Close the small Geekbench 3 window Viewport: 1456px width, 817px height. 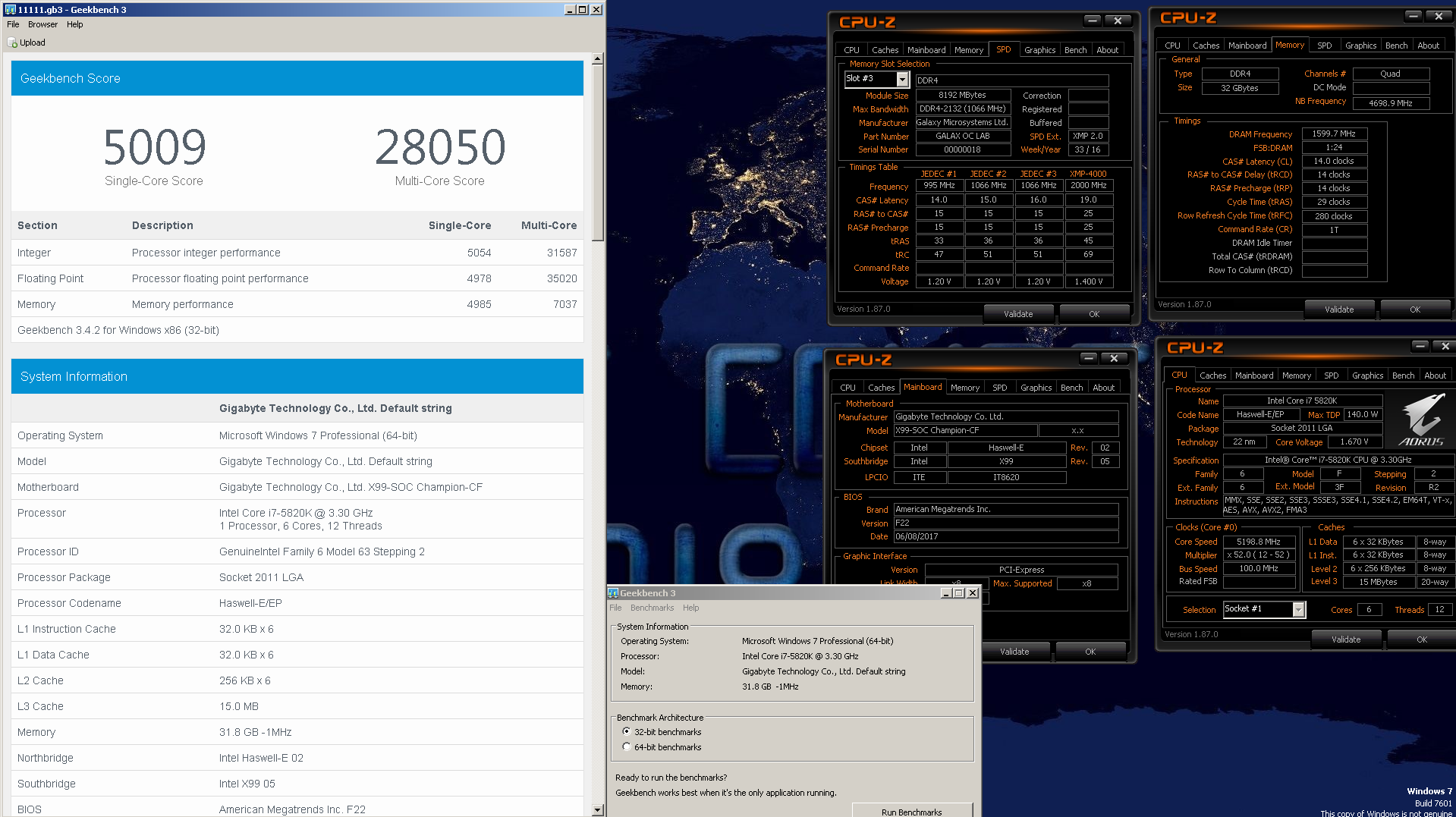(973, 593)
